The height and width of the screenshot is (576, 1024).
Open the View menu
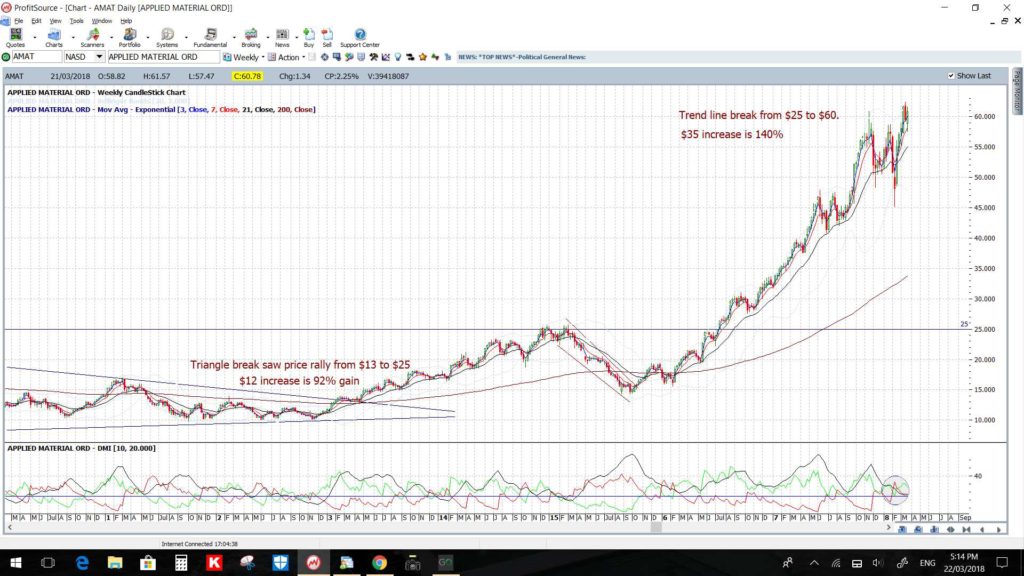(x=56, y=21)
